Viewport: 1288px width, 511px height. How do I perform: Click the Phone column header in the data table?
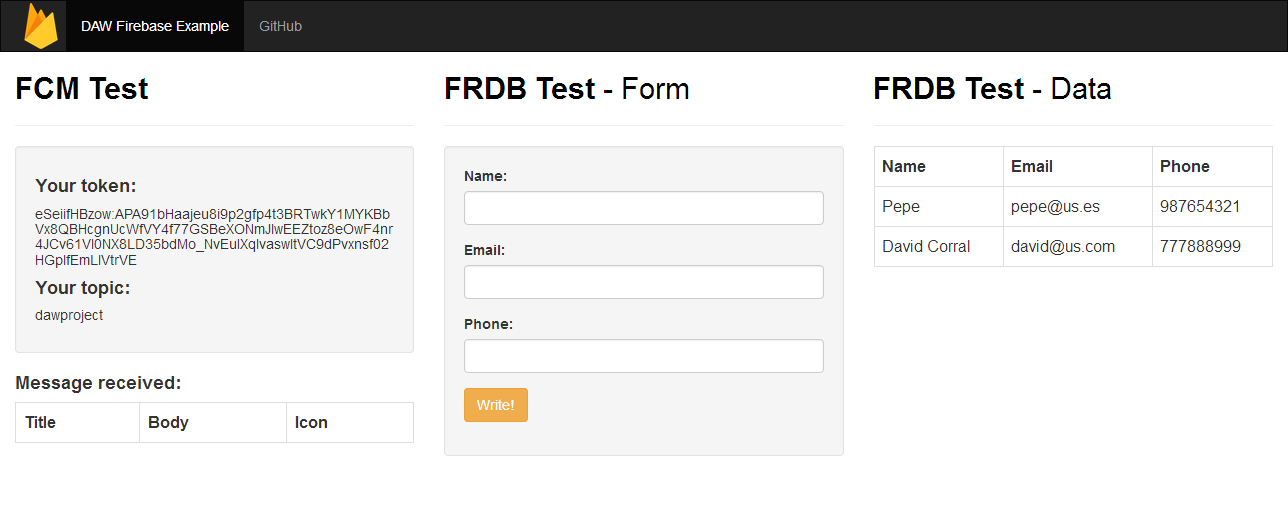(1185, 166)
